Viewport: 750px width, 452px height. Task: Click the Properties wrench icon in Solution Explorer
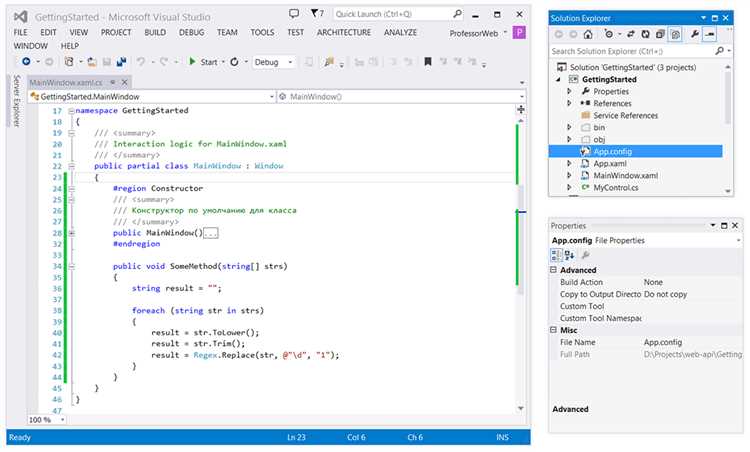695,34
